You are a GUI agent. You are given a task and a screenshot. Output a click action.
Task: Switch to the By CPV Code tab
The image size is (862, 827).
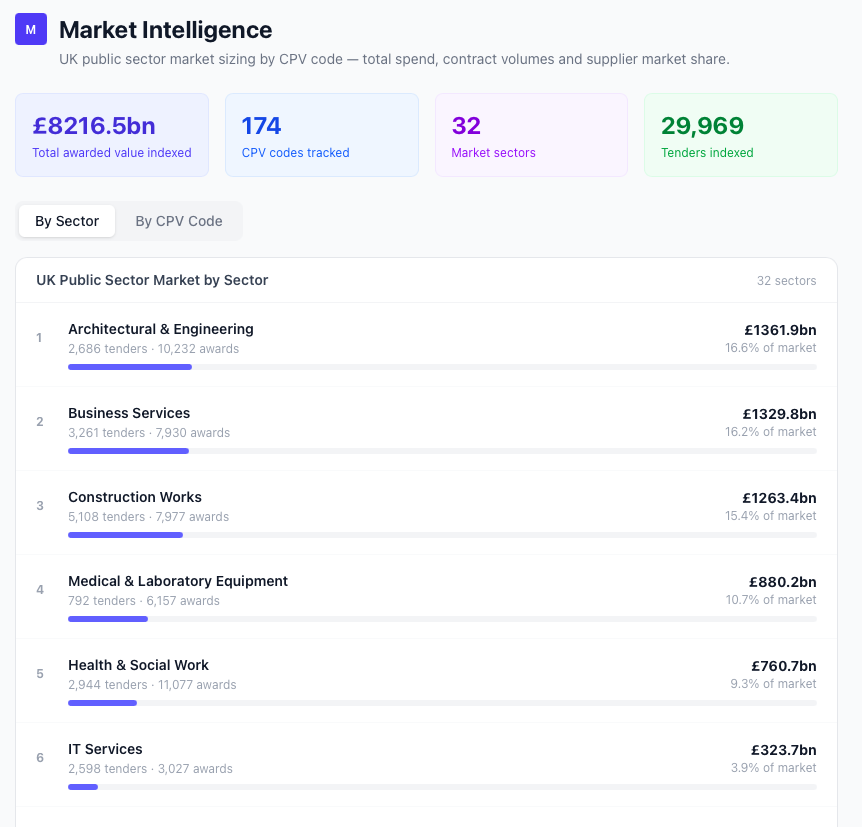179,221
